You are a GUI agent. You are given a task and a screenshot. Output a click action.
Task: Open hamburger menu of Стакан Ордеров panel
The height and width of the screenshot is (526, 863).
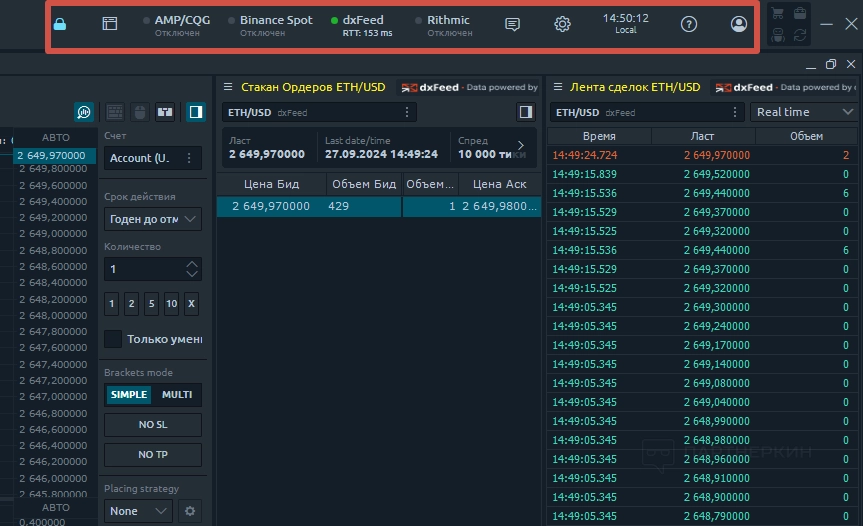[x=228, y=87]
